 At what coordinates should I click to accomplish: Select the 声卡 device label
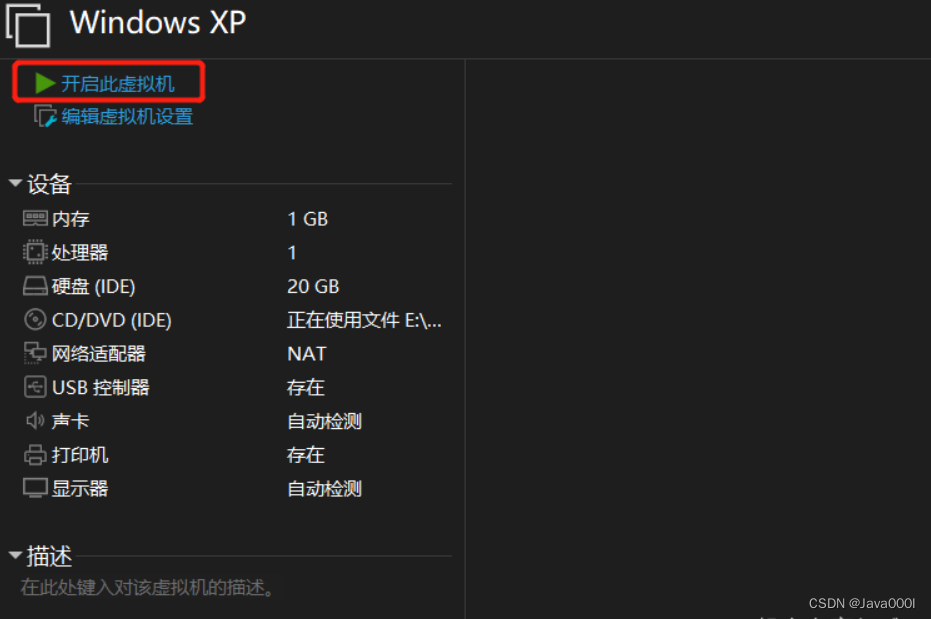point(71,421)
